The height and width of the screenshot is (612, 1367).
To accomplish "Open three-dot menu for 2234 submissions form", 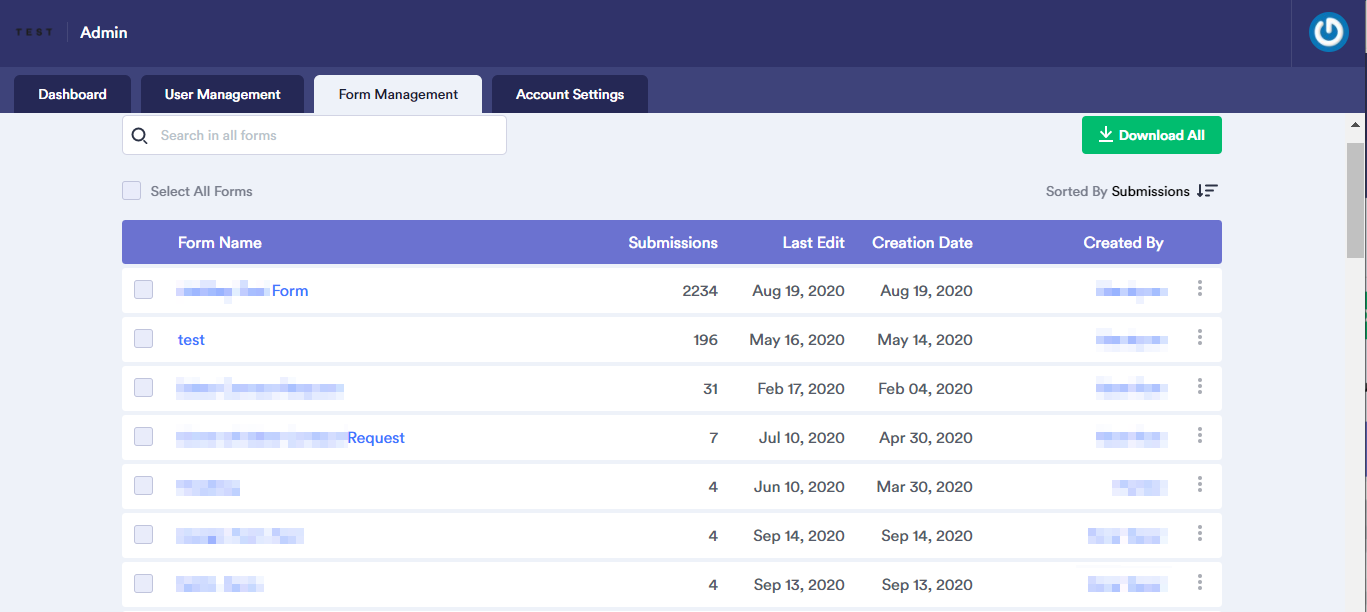I will [1199, 289].
